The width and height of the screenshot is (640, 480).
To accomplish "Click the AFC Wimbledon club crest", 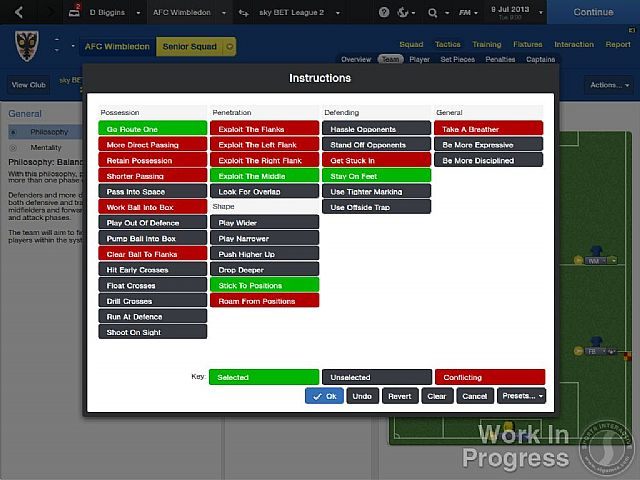I will click(x=27, y=46).
